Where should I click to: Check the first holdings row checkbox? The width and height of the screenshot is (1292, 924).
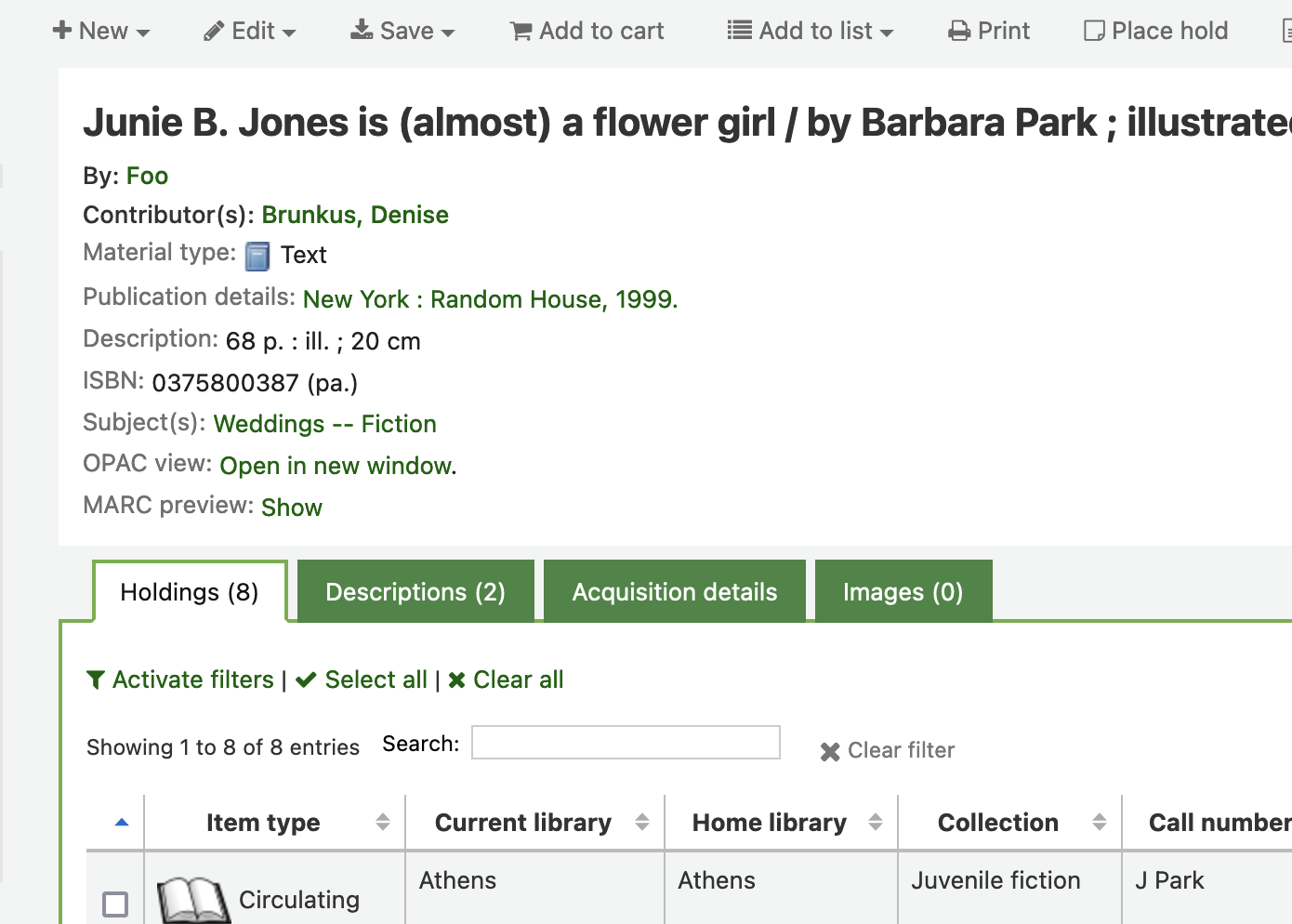[x=115, y=904]
